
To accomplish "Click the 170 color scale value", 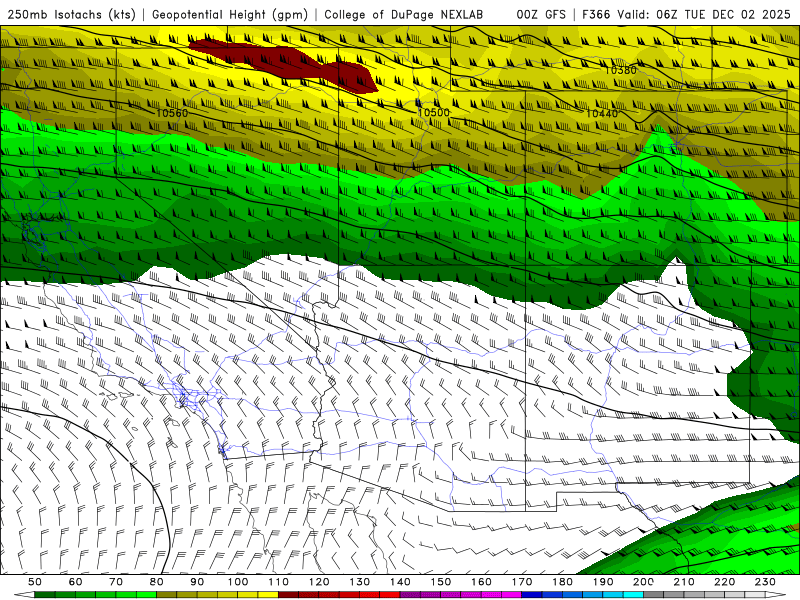I will coord(522,582).
